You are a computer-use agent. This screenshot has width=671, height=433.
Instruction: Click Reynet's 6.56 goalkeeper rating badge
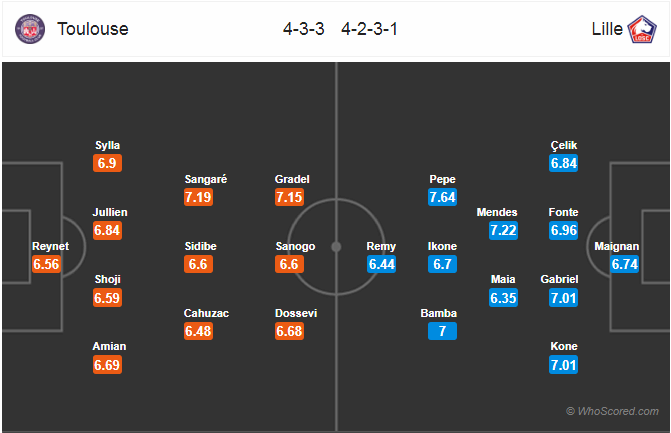pyautogui.click(x=46, y=264)
